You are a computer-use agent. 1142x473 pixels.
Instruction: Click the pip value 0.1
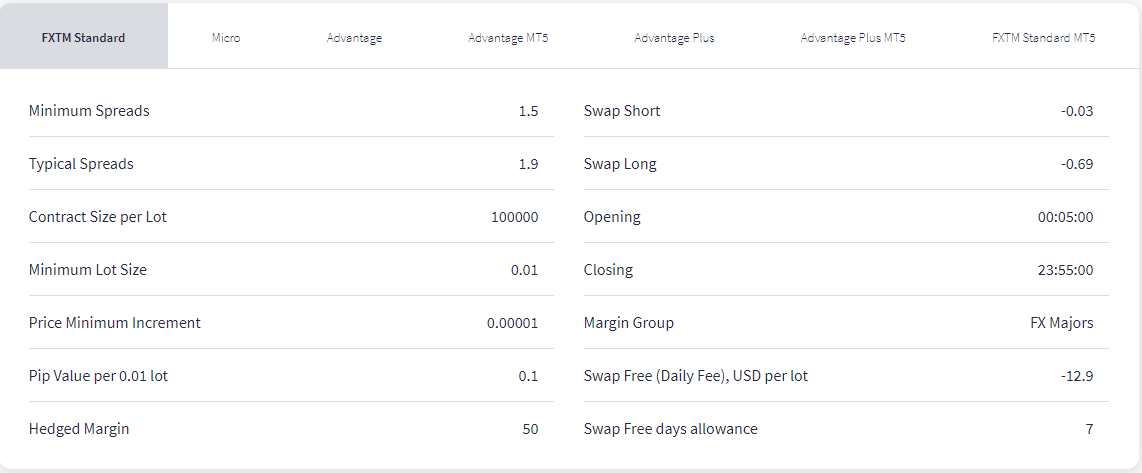(529, 376)
